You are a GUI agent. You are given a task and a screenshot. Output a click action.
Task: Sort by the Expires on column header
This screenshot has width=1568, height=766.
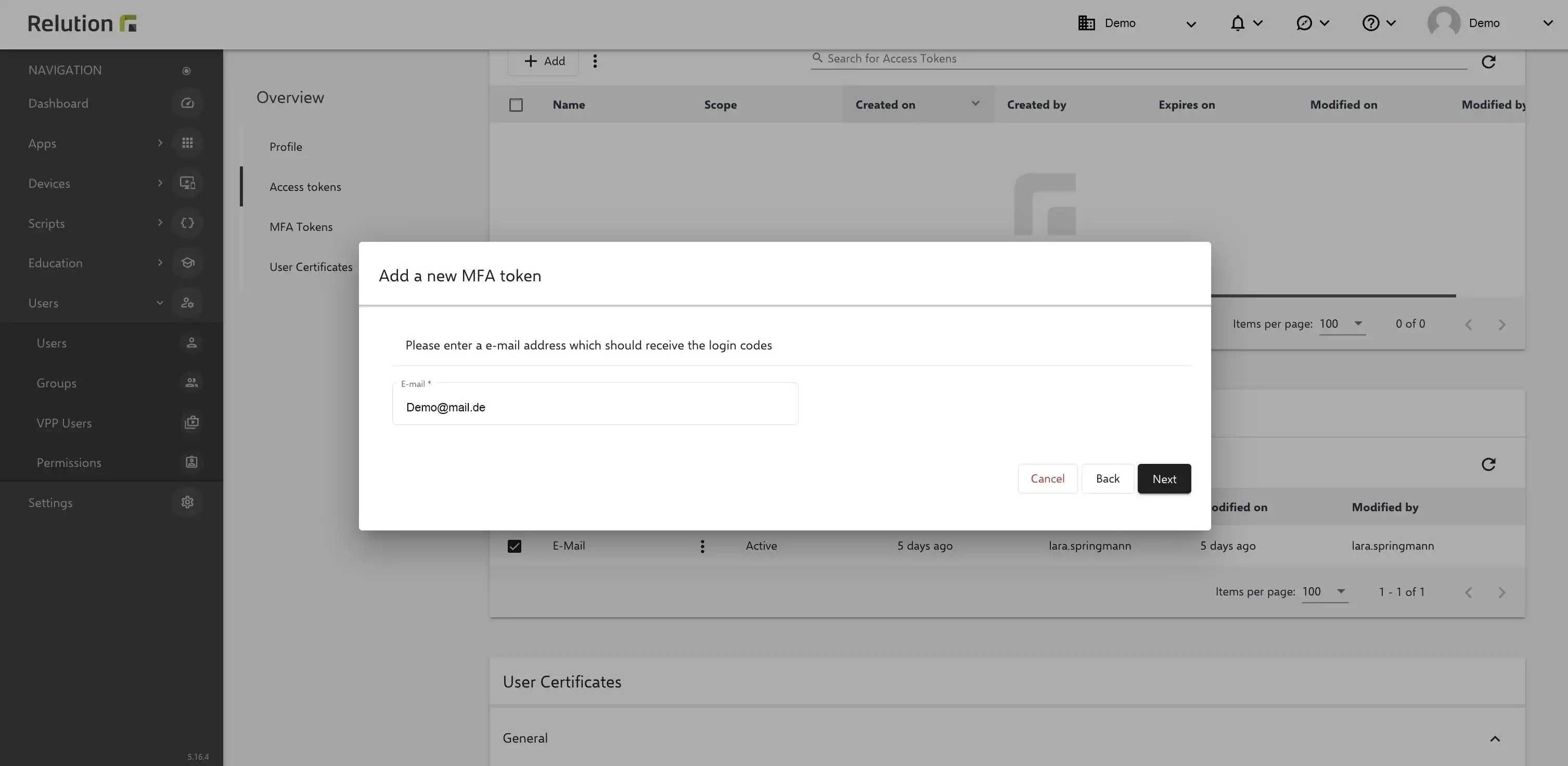pos(1186,105)
